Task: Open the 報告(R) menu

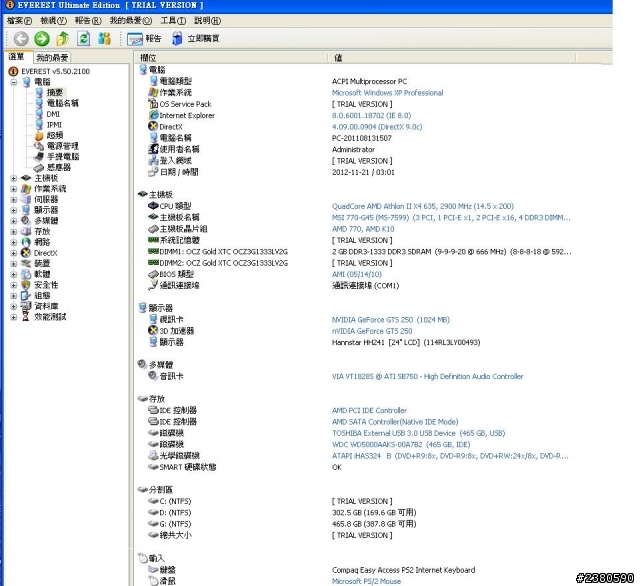Action: coord(88,20)
